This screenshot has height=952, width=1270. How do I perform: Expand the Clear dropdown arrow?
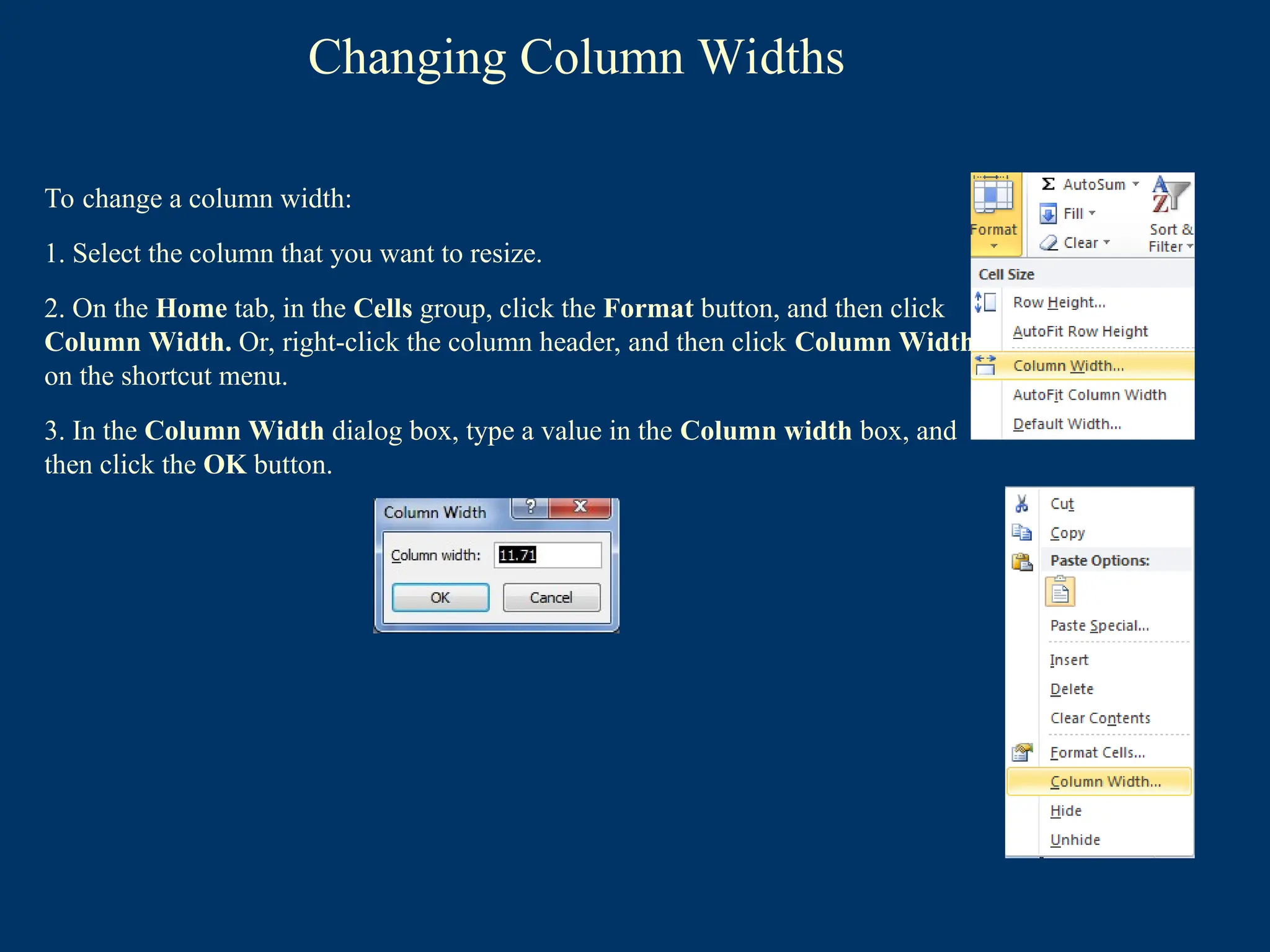(1106, 242)
